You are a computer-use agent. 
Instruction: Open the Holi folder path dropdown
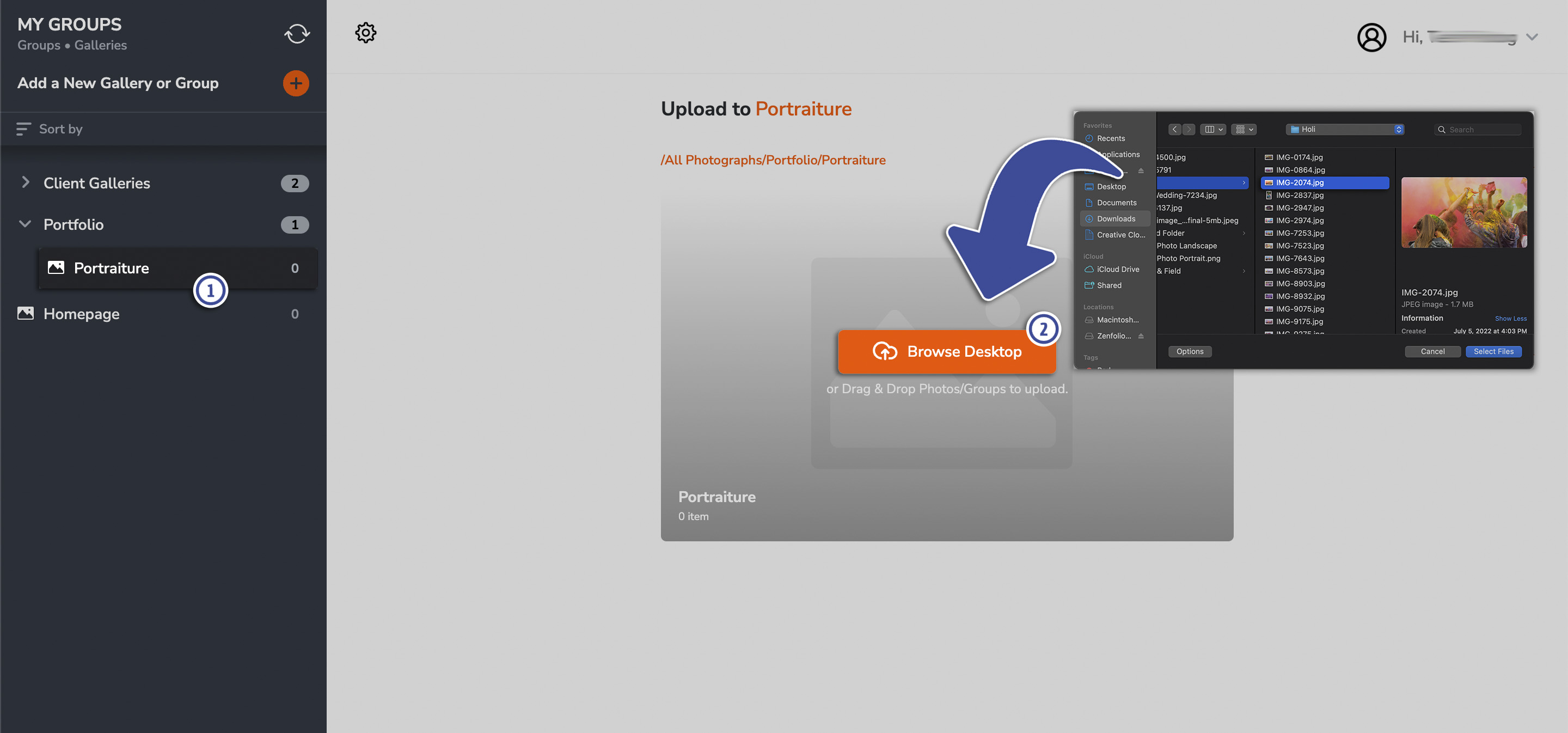[1398, 129]
